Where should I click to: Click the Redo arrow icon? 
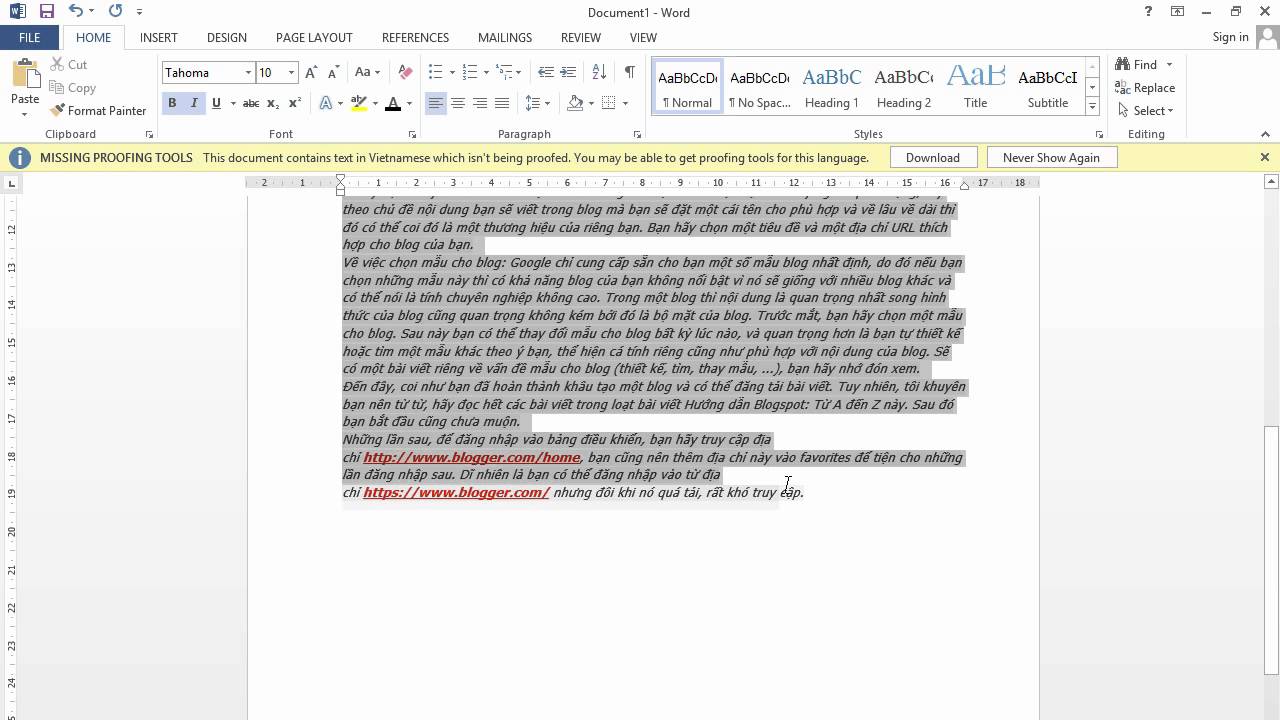(x=115, y=12)
